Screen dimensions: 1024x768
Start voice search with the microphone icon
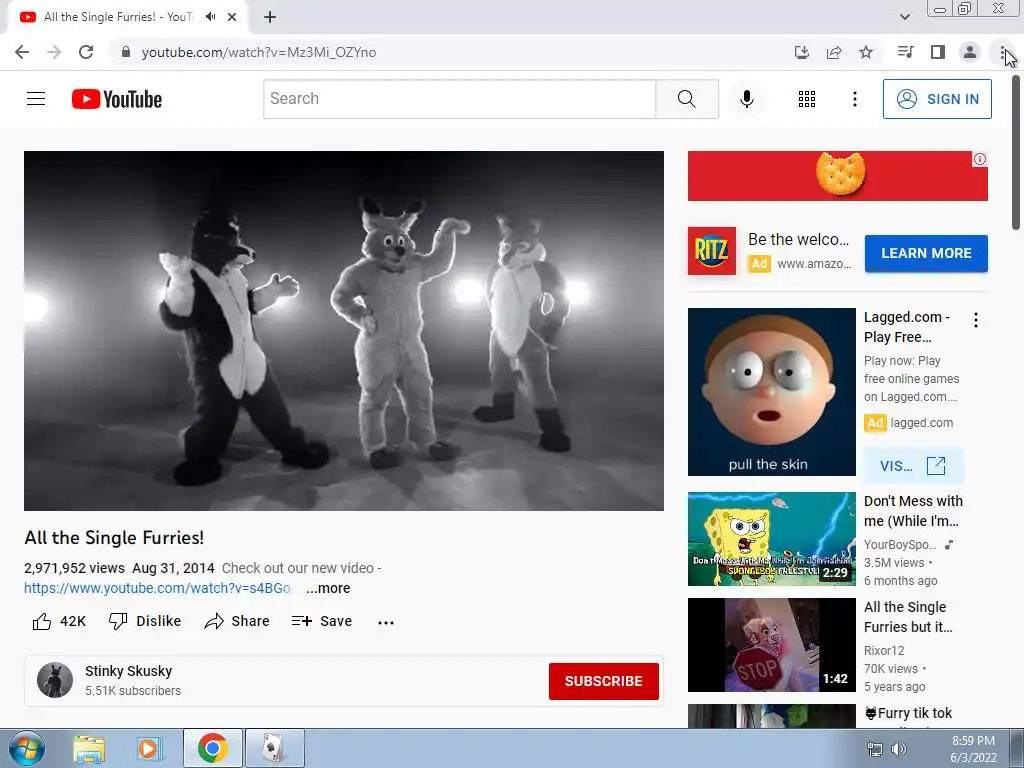pos(747,99)
